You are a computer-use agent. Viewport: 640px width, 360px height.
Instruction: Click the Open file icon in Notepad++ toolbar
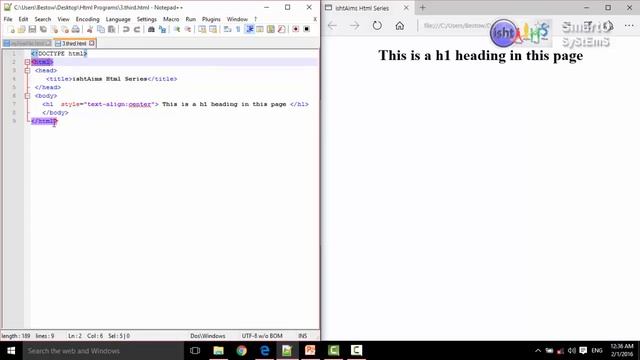(22, 29)
